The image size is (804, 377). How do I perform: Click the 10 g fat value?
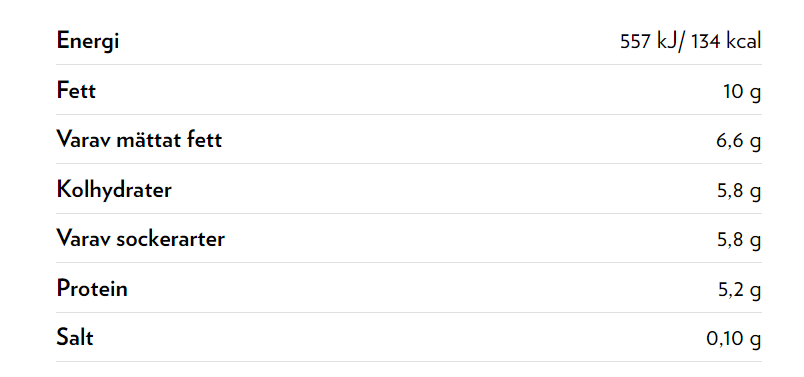[x=742, y=92]
